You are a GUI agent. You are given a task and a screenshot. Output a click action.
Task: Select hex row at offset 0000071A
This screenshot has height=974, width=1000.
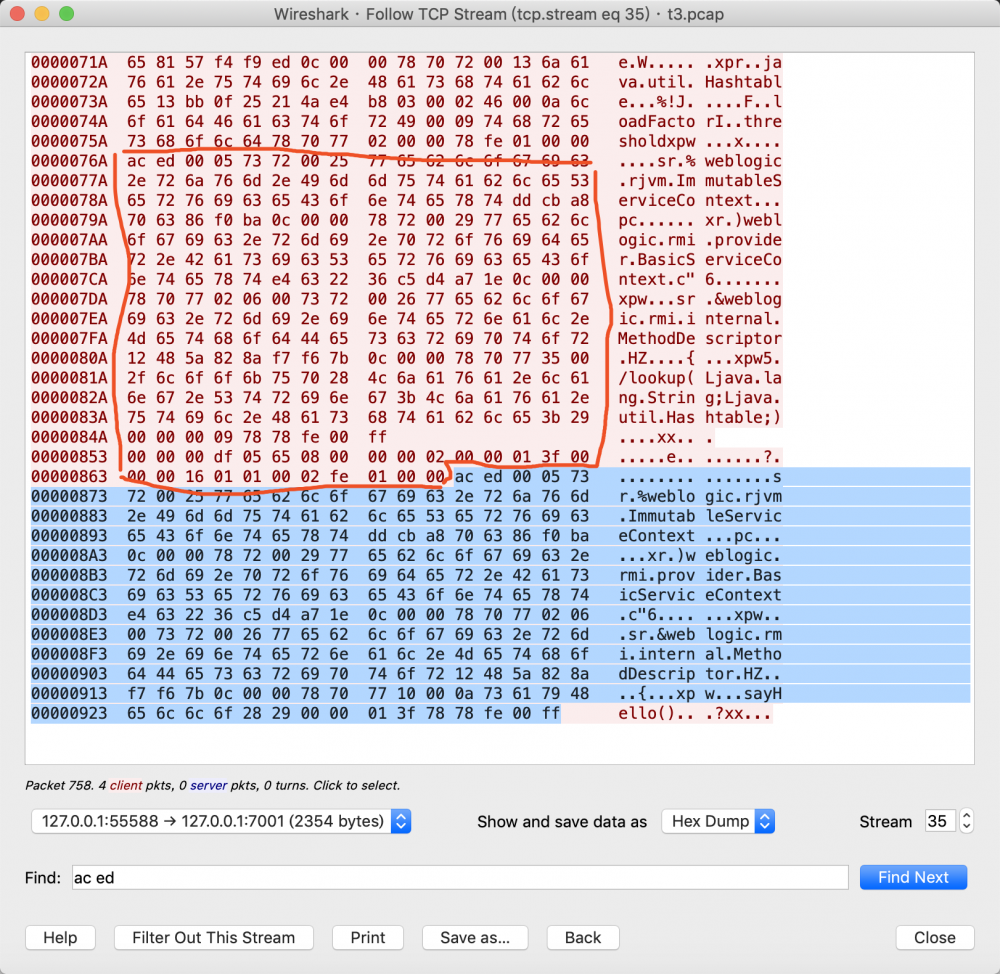(406, 63)
